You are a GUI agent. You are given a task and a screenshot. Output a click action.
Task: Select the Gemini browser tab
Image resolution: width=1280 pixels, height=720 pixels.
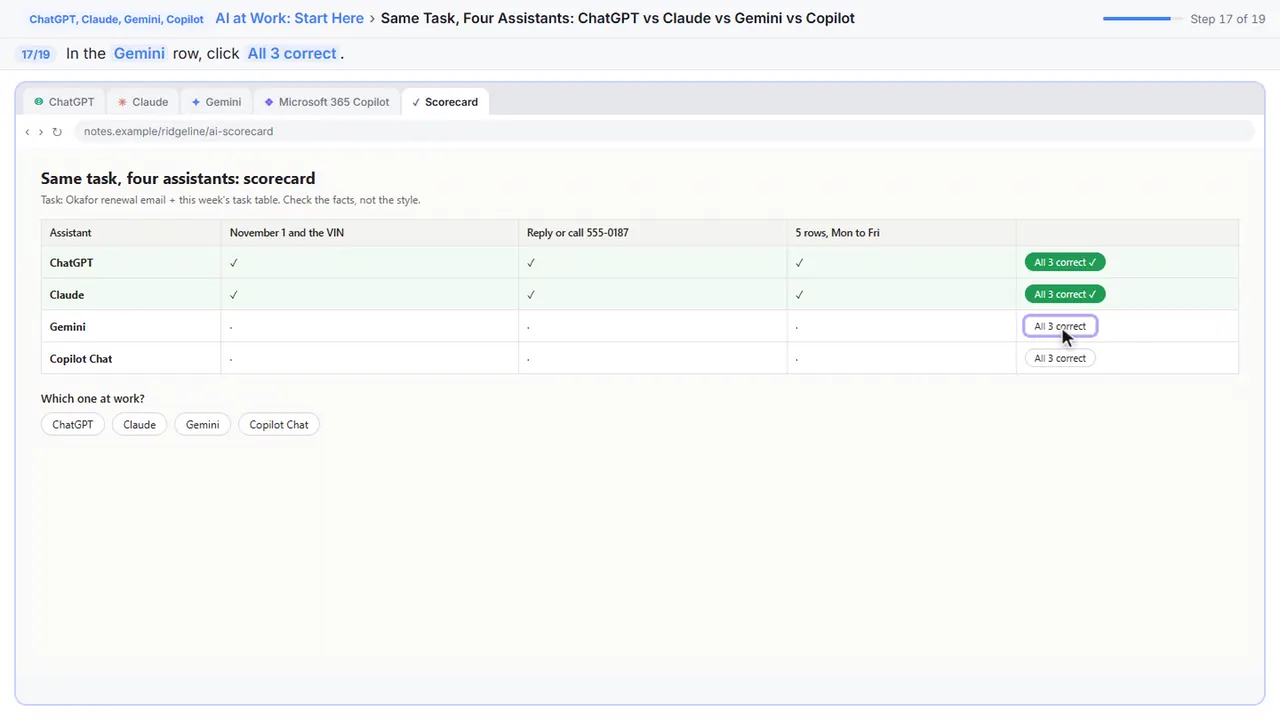pos(216,102)
